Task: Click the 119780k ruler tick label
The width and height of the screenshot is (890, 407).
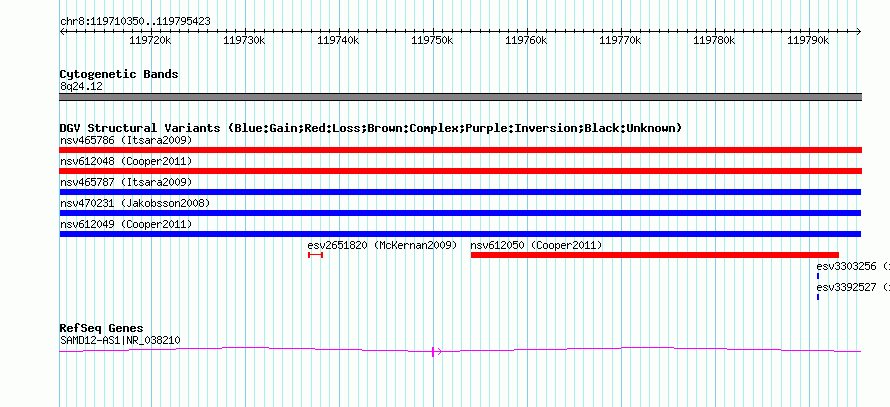Action: 715,41
